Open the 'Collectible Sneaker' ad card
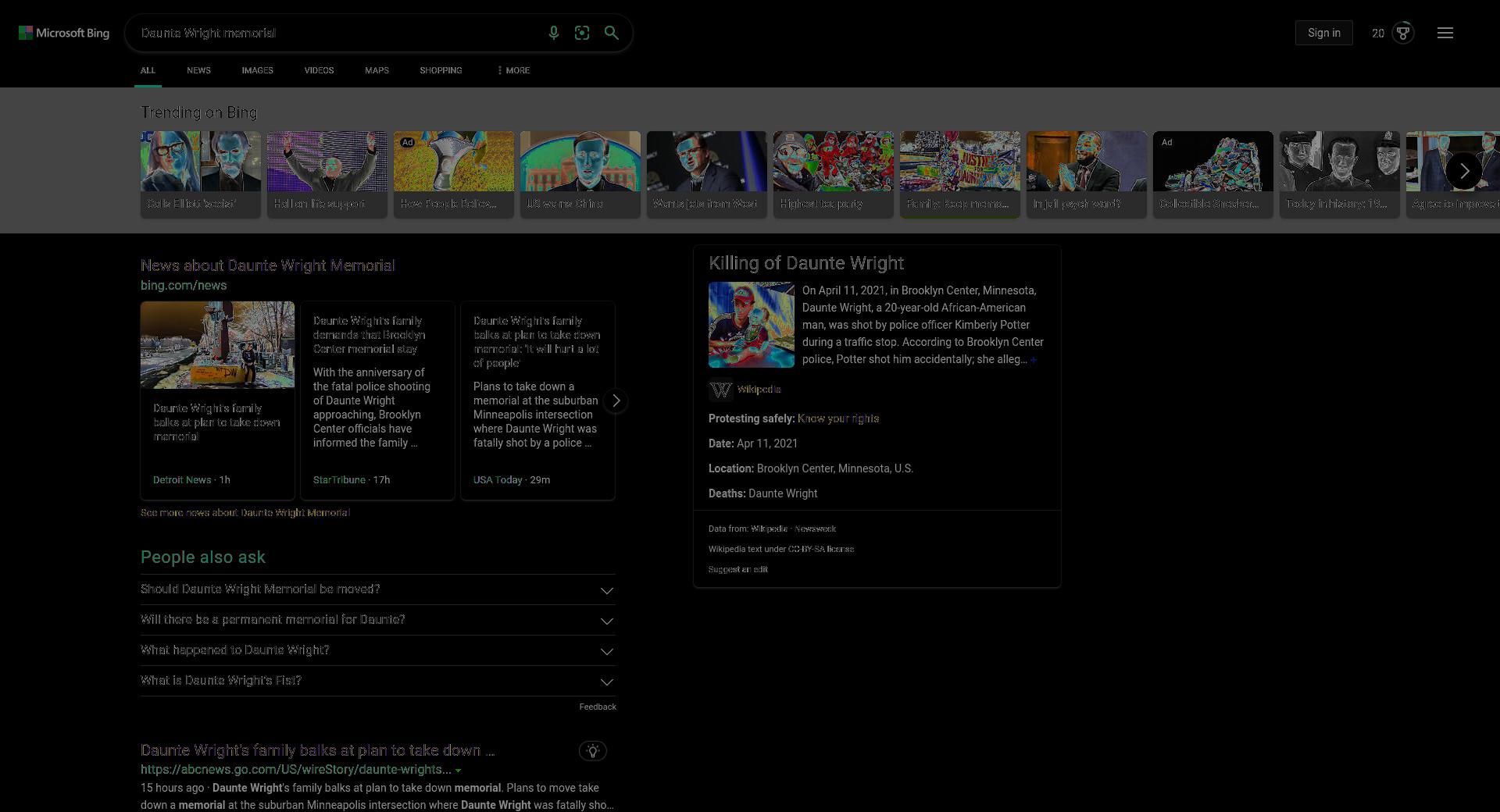The height and width of the screenshot is (812, 1500). [x=1213, y=174]
